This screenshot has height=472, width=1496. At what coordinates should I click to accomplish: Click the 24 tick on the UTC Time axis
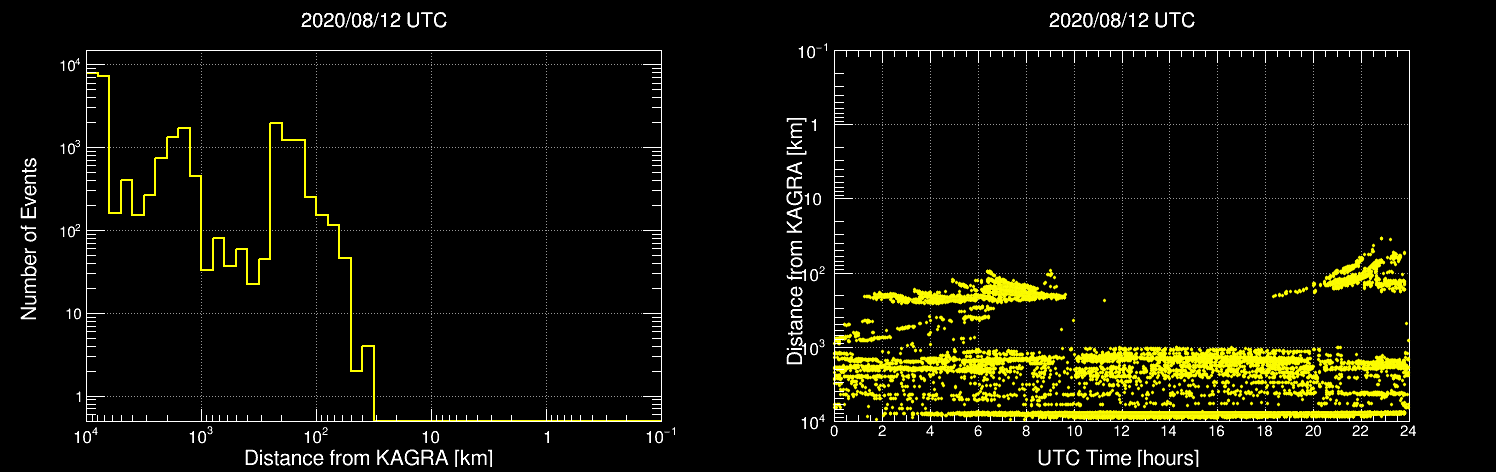pyautogui.click(x=1408, y=432)
